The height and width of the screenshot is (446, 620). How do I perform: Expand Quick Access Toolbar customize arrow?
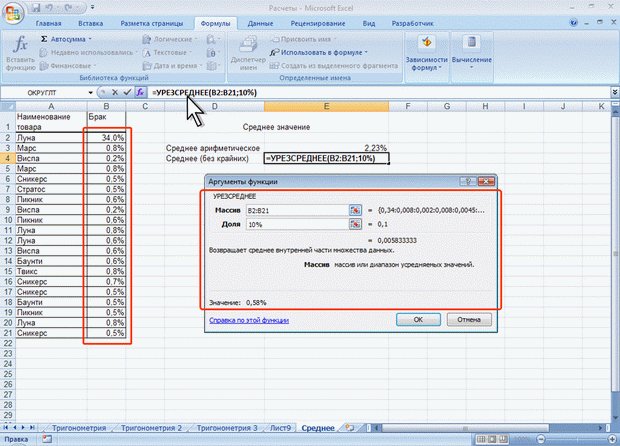[x=93, y=7]
